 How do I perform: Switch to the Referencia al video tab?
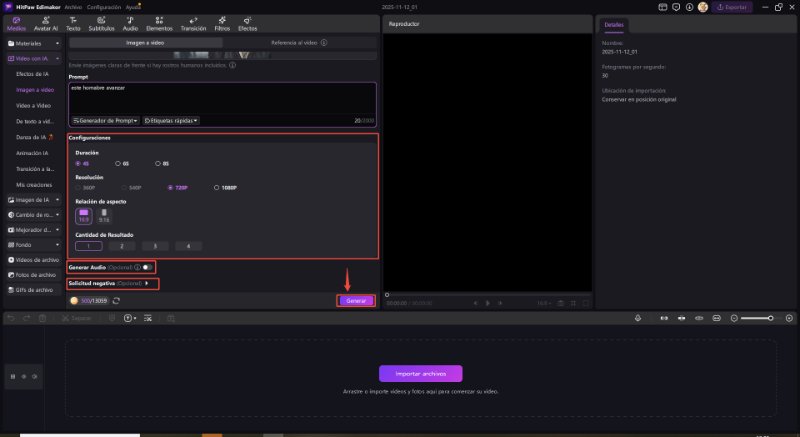pyautogui.click(x=299, y=43)
